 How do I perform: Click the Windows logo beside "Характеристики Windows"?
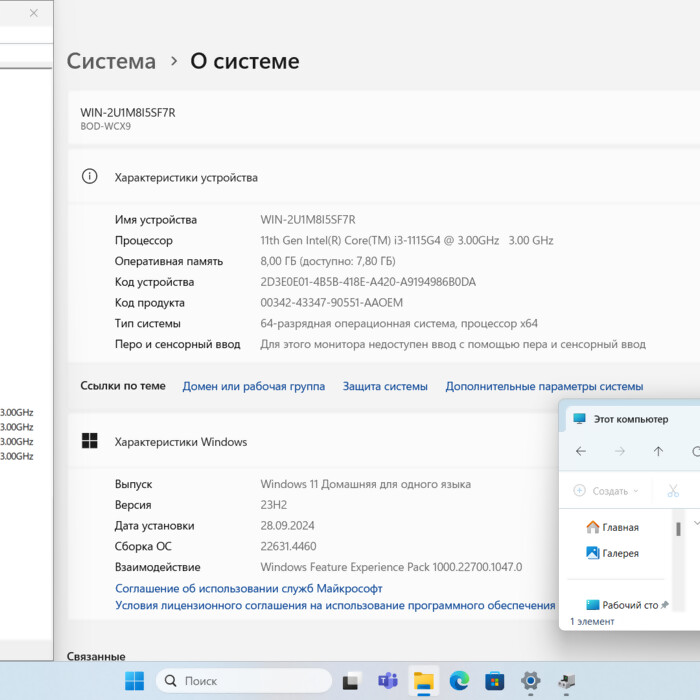tap(90, 441)
